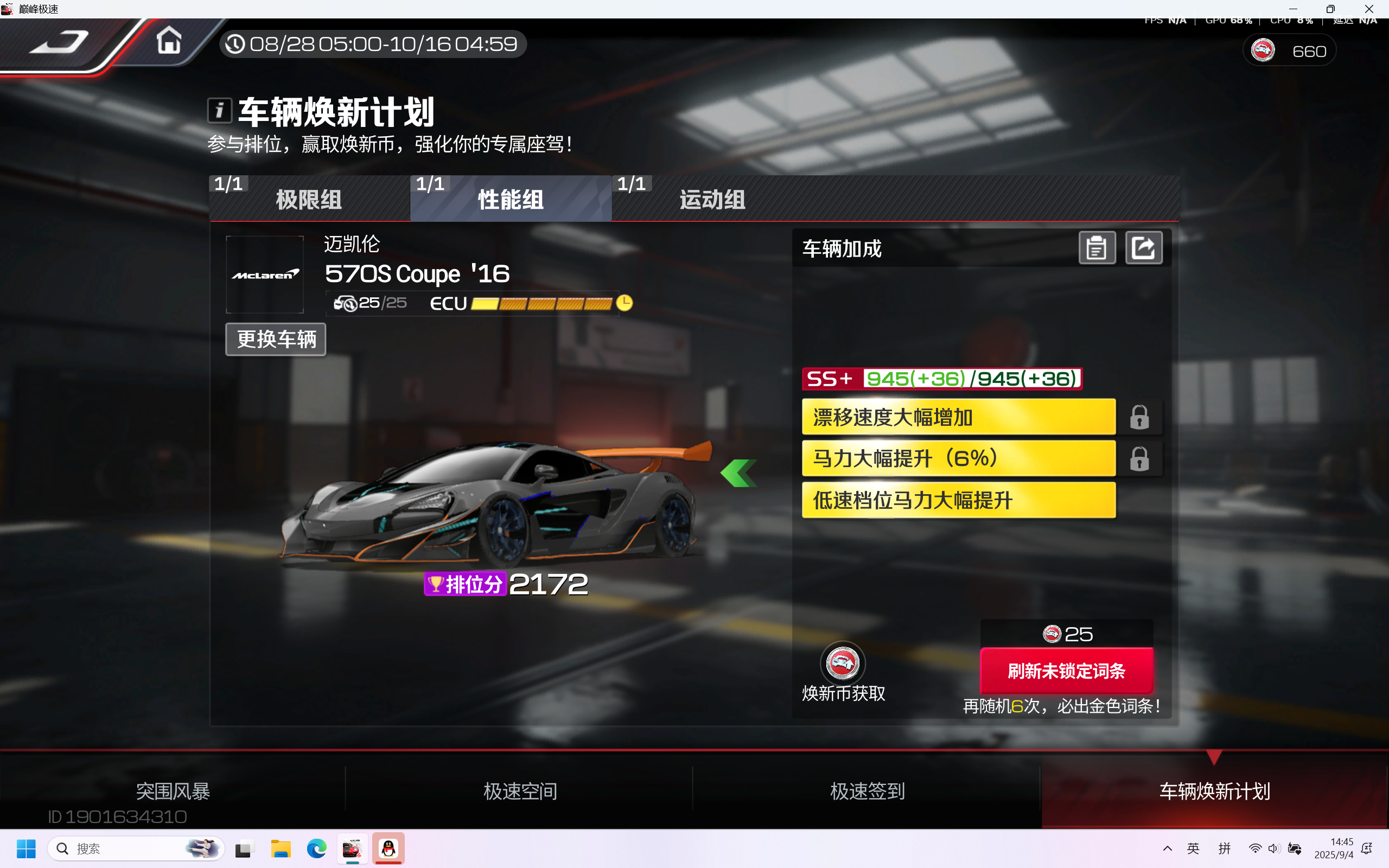This screenshot has width=1389, height=868.
Task: Click the green double-chevron arrow beside the car
Action: [x=738, y=474]
